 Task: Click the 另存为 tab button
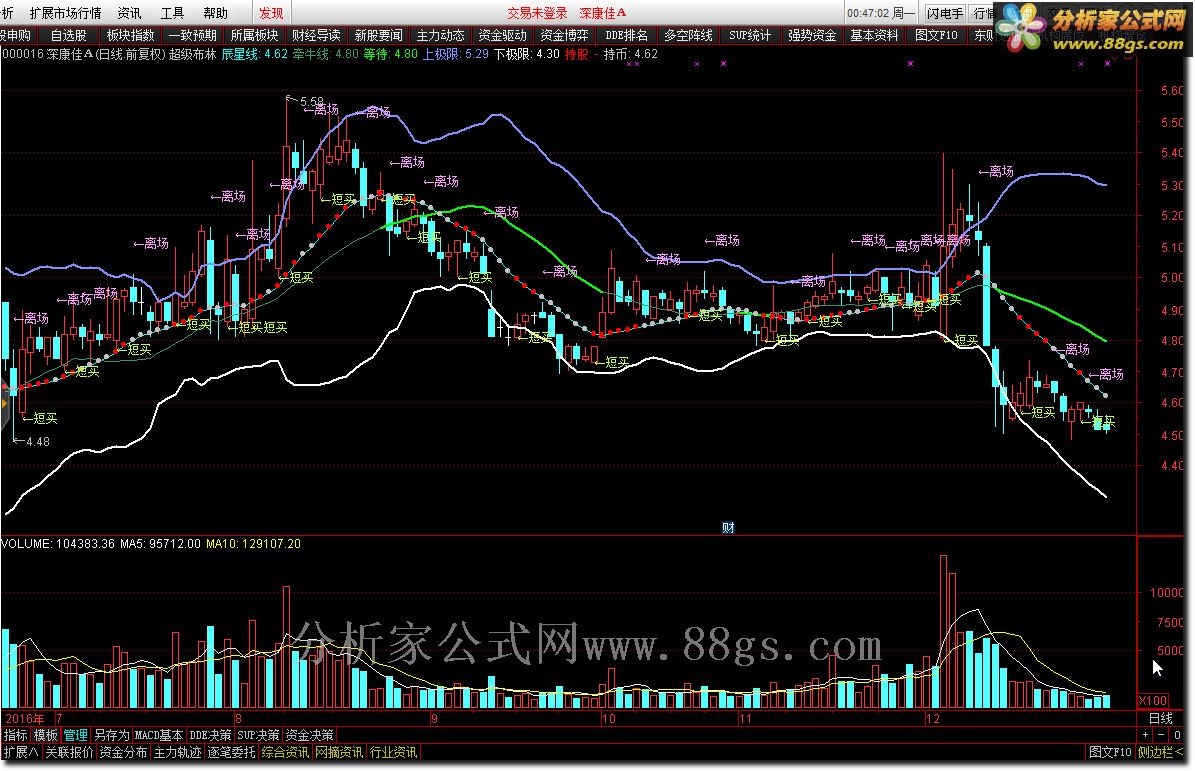pos(111,735)
